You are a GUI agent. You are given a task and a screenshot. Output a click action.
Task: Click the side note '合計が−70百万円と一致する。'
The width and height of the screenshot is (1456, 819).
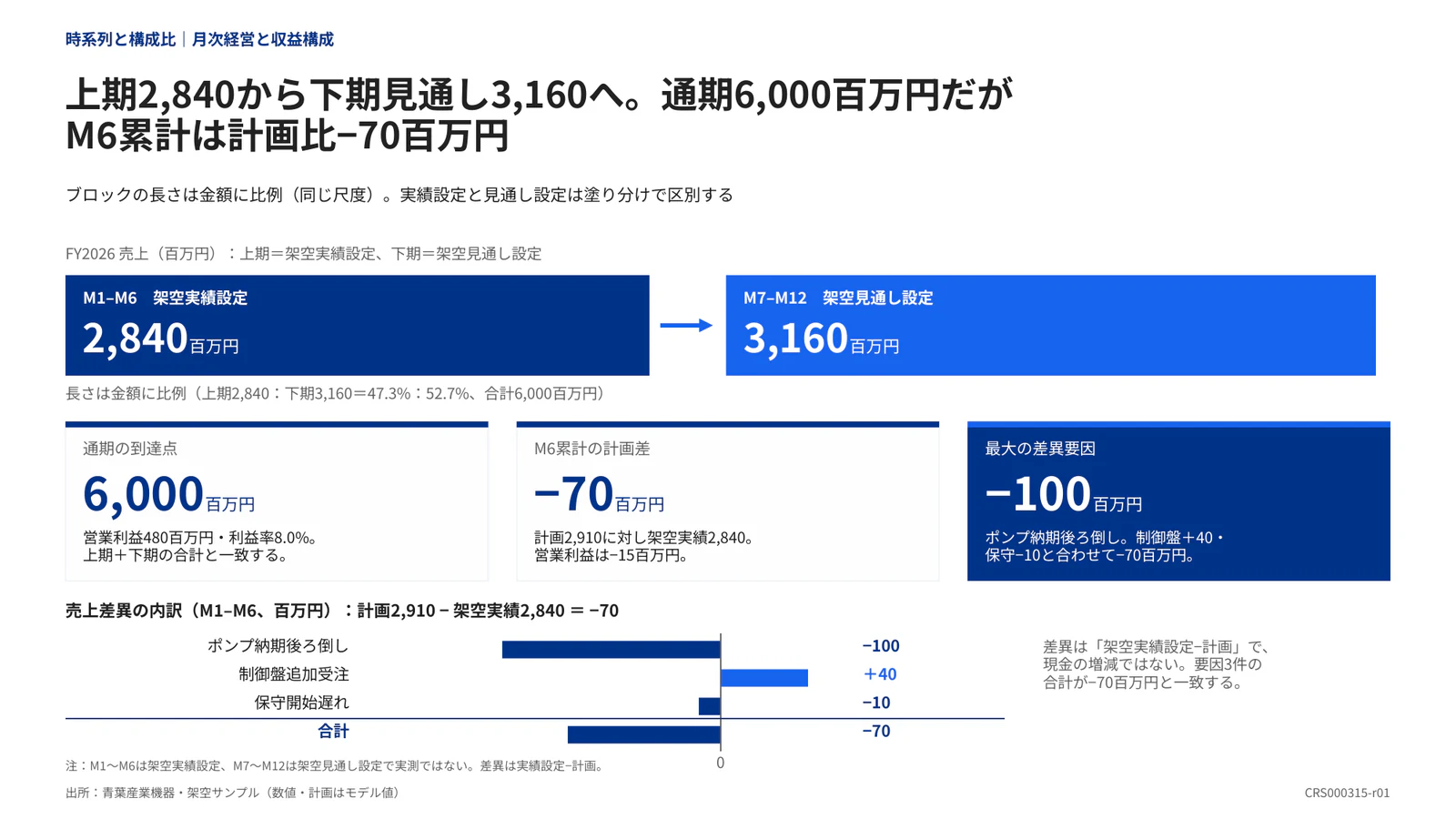coord(1143,682)
